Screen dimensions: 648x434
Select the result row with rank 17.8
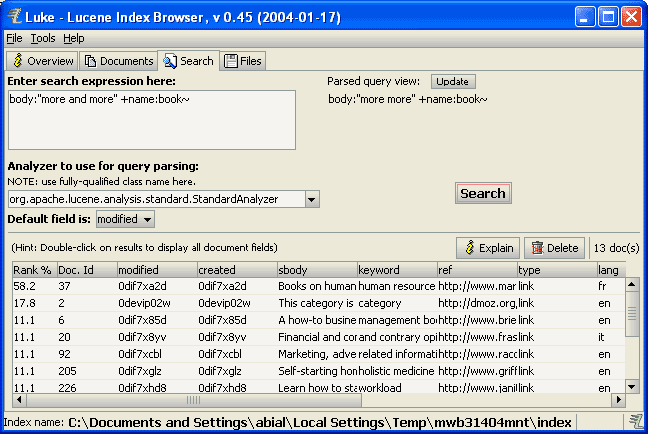[x=319, y=303]
